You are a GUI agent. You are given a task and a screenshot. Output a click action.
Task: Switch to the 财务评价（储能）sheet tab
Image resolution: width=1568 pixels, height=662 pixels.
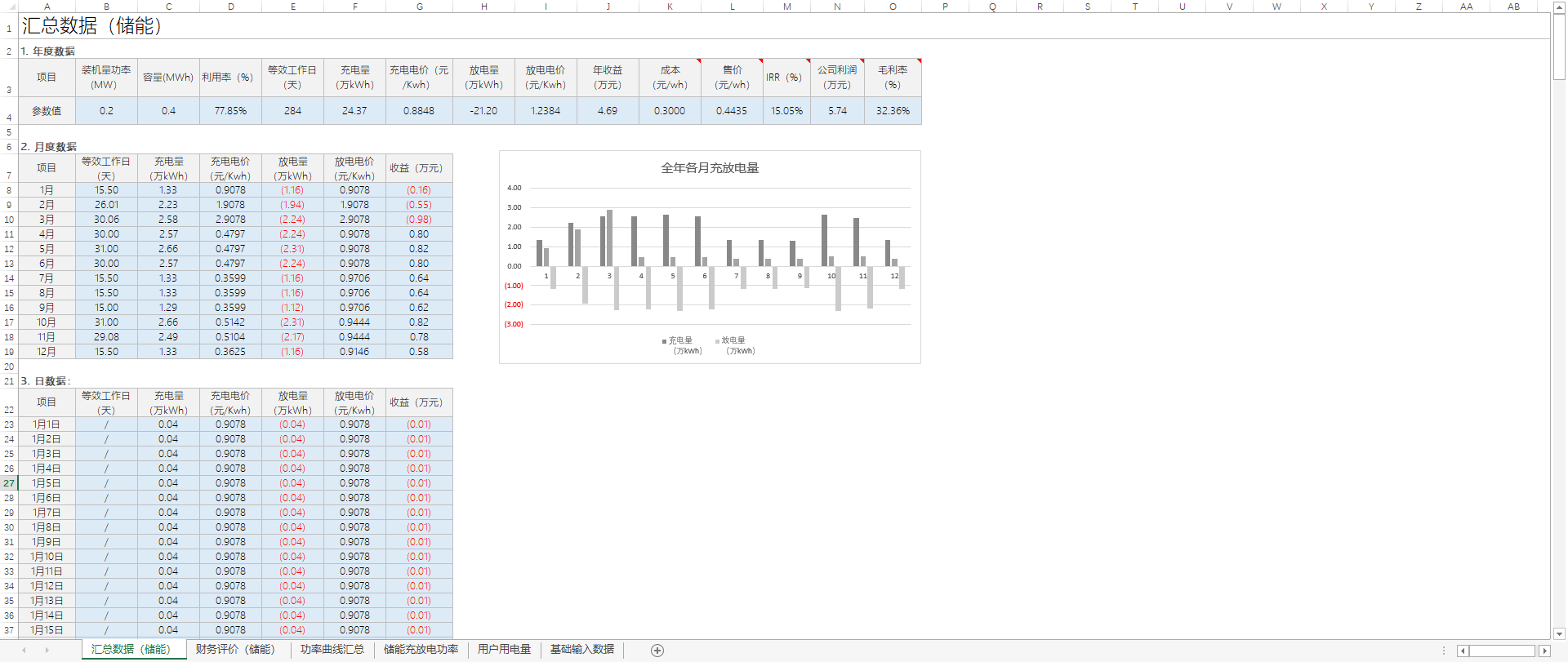click(x=235, y=649)
